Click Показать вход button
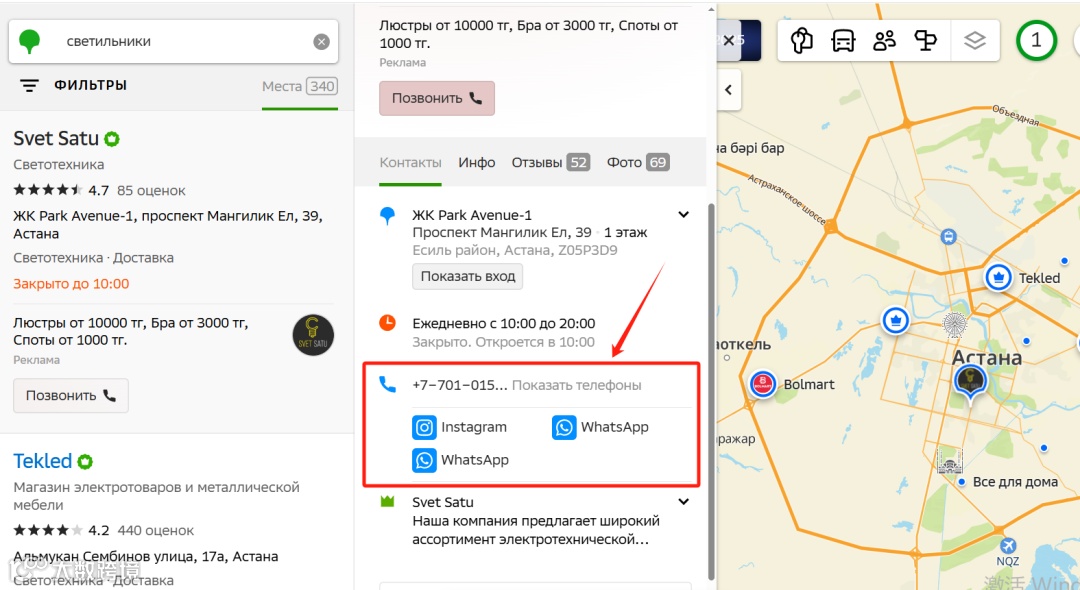 (468, 276)
